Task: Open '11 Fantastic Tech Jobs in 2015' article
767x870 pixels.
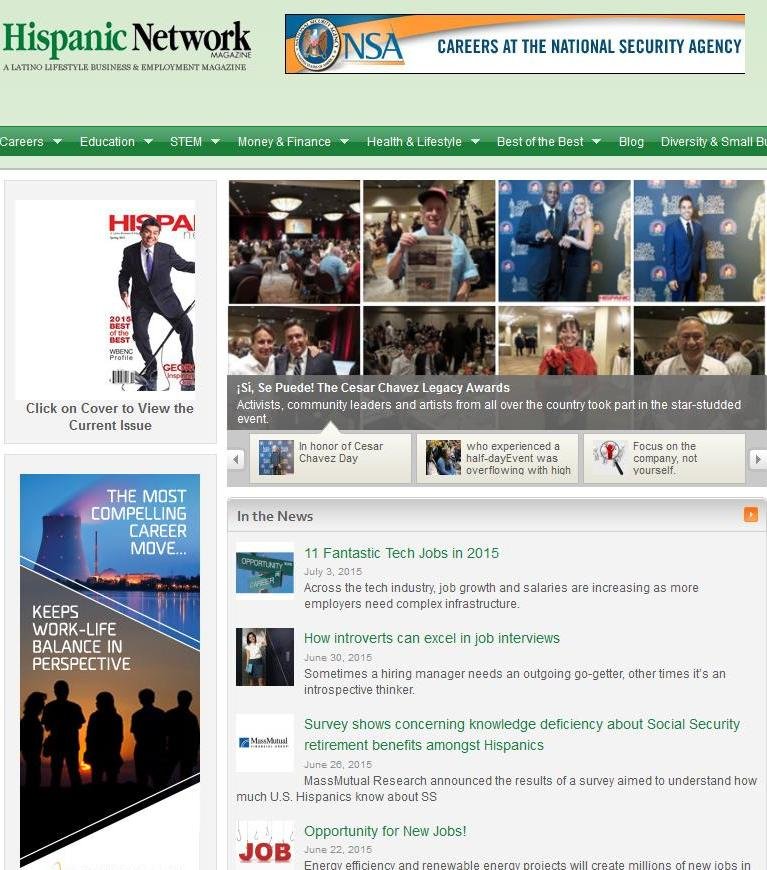Action: (401, 553)
